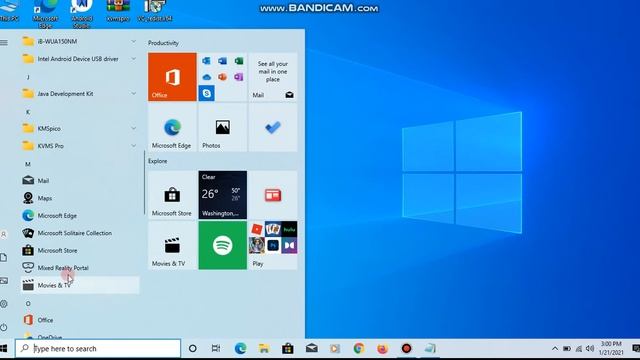Open Microsoft Solitaire Collection in app list
The height and width of the screenshot is (360, 640).
tap(80, 233)
